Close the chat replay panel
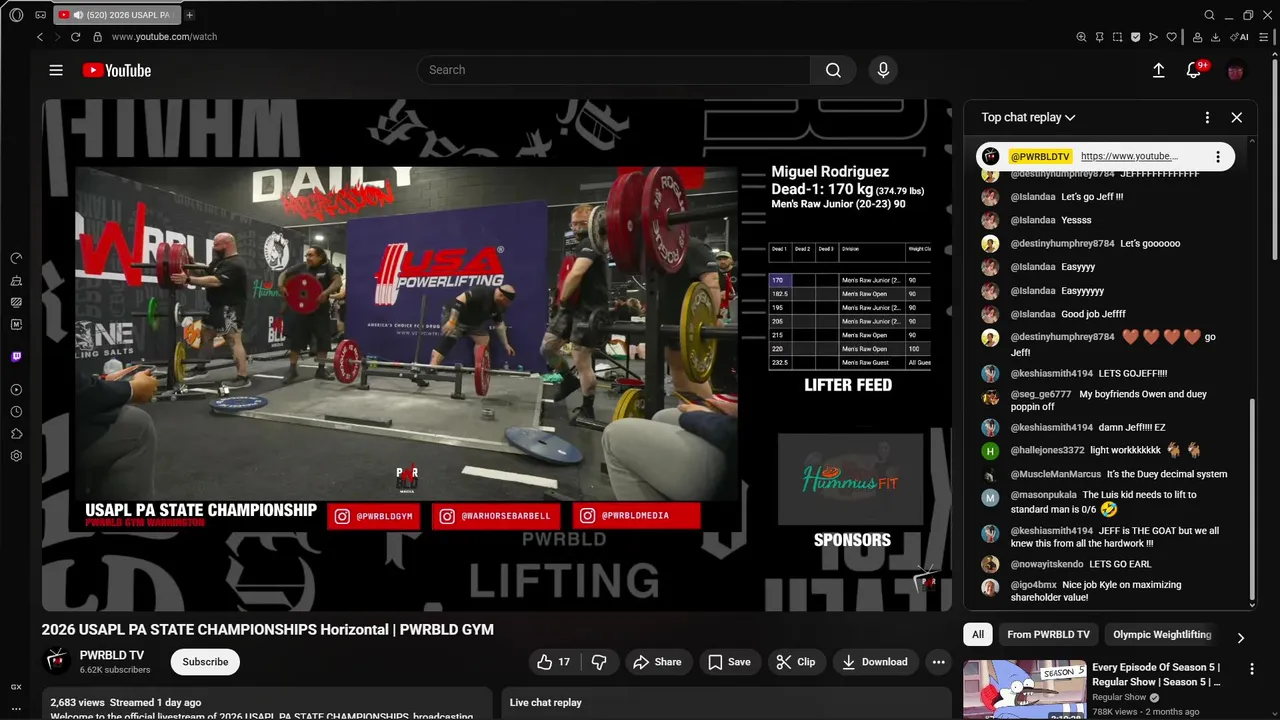 pyautogui.click(x=1236, y=117)
